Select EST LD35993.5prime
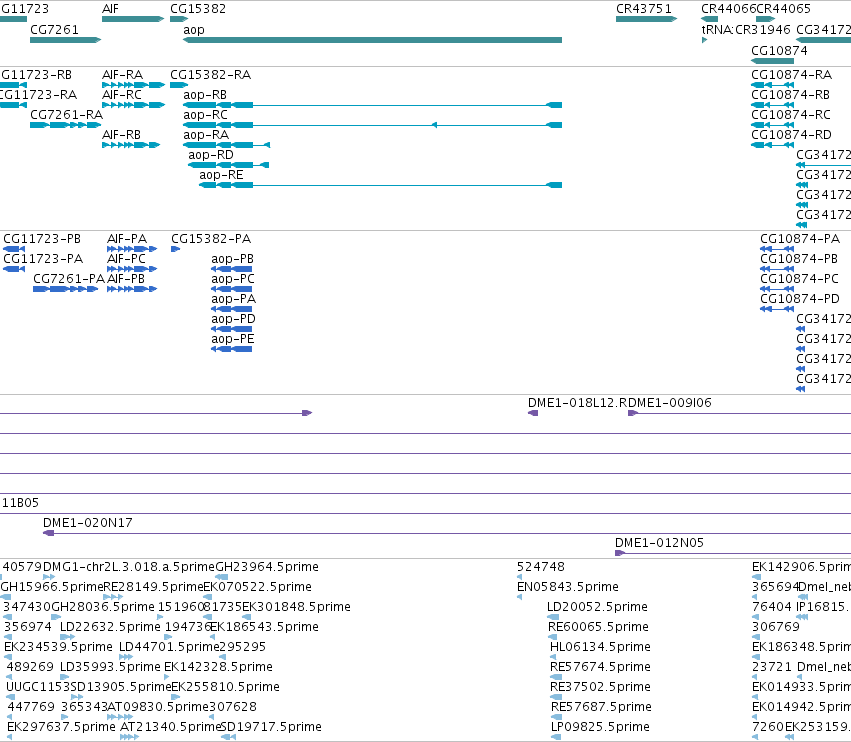Image resolution: width=851 pixels, height=742 pixels. pyautogui.click(x=65, y=677)
